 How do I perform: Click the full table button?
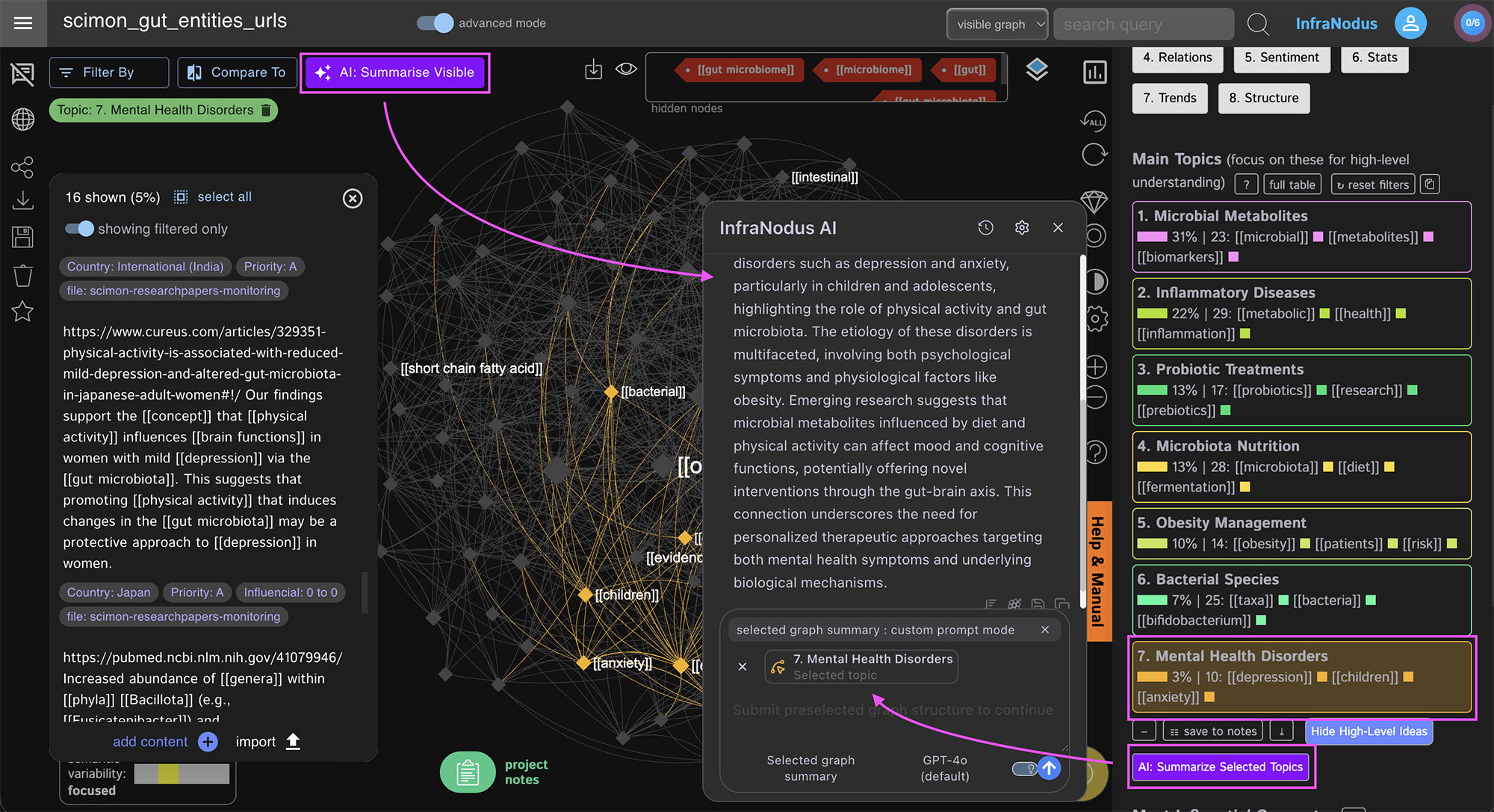click(x=1292, y=185)
